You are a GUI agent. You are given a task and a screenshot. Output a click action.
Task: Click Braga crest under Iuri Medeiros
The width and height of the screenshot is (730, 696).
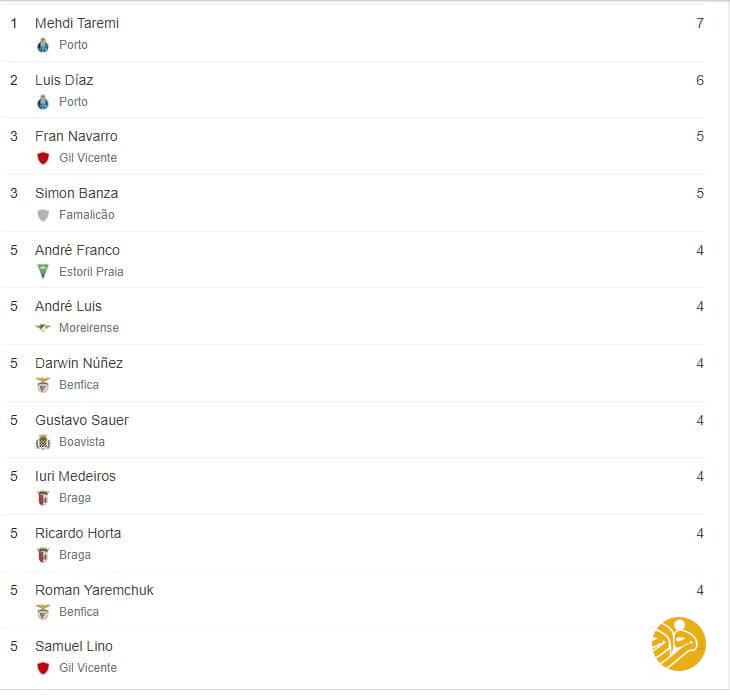42,498
